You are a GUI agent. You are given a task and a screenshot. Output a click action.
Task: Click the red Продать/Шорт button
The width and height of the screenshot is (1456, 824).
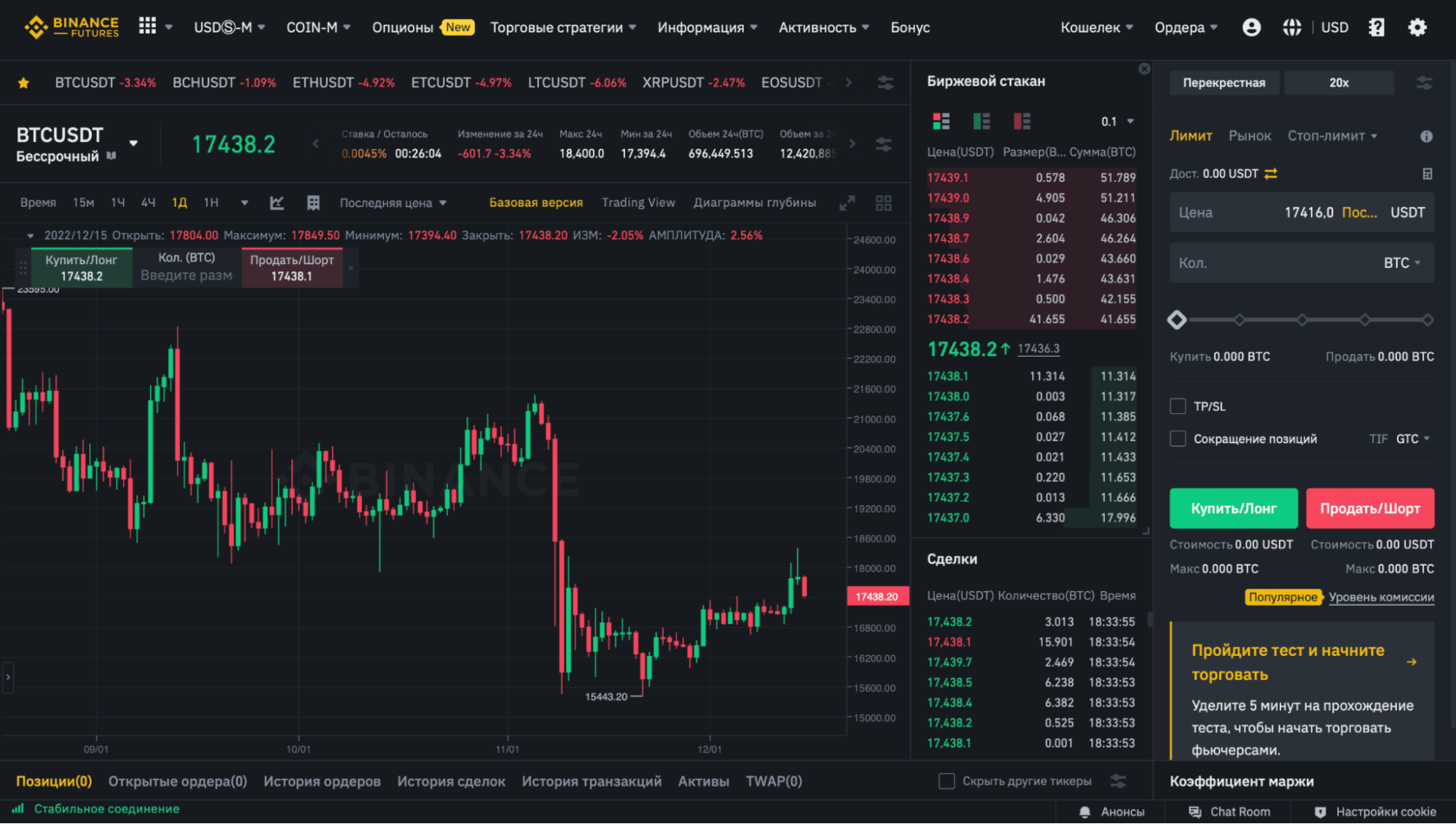coord(1370,509)
